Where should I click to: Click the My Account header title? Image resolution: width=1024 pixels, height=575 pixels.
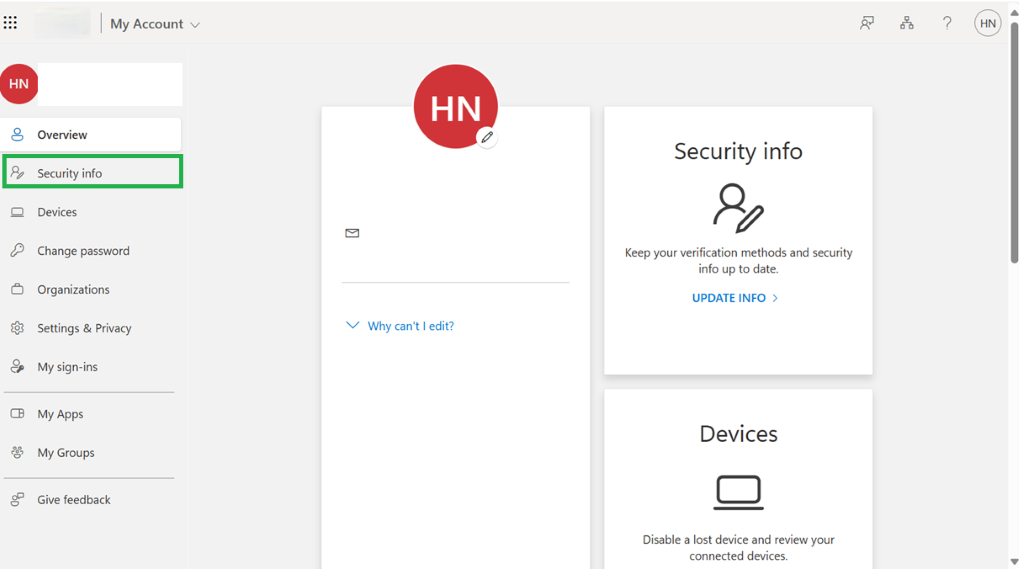point(147,24)
